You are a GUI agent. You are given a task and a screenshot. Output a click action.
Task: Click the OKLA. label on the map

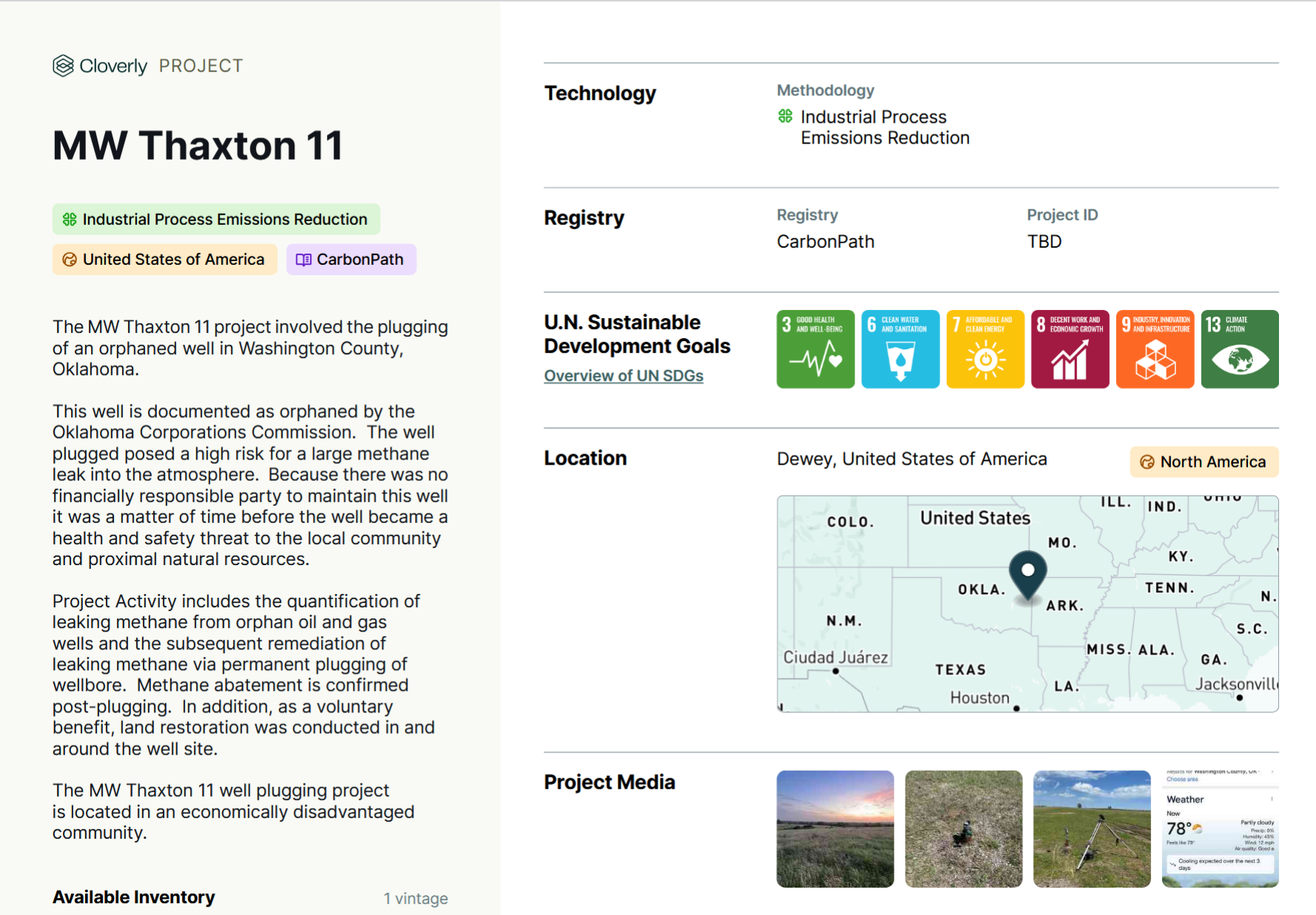point(982,590)
